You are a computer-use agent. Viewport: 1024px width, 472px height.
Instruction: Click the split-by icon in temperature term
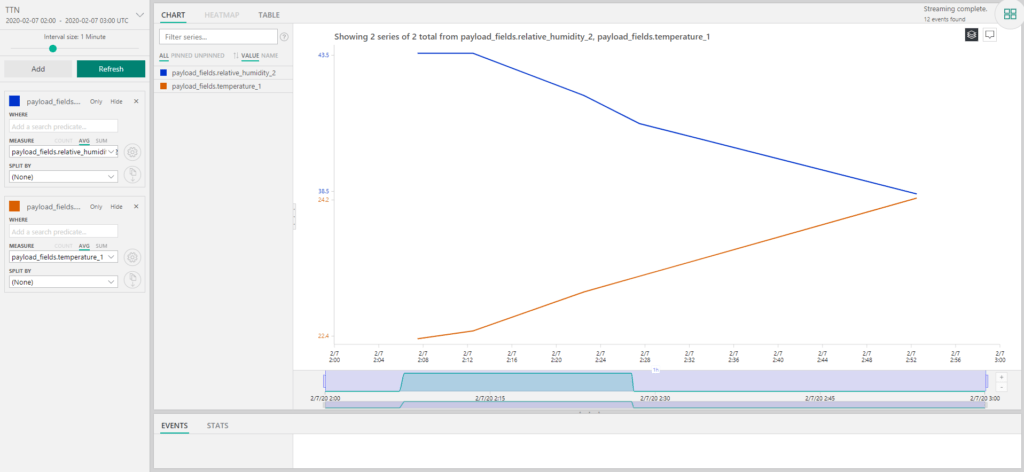click(132, 281)
